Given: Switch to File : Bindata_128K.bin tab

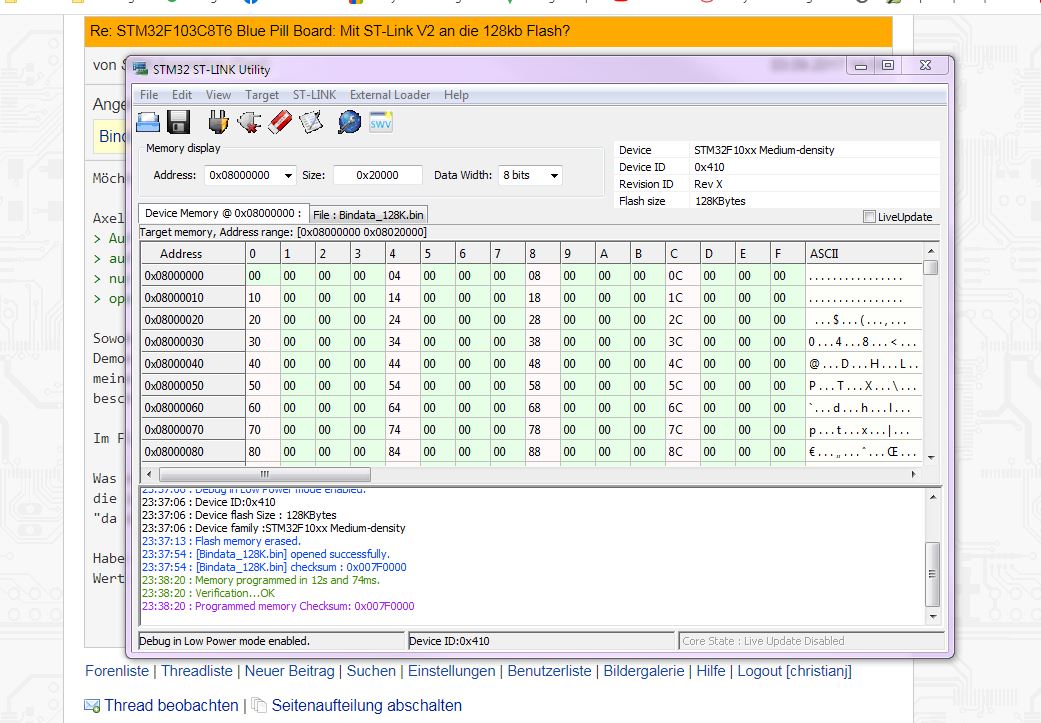Looking at the screenshot, I should coord(368,214).
